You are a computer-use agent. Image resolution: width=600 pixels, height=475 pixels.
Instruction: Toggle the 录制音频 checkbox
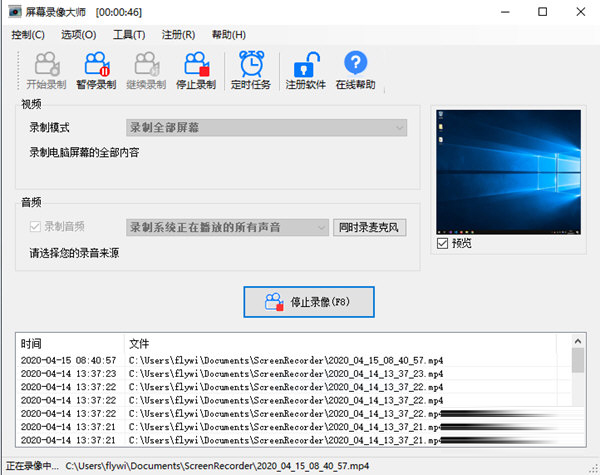click(x=35, y=227)
